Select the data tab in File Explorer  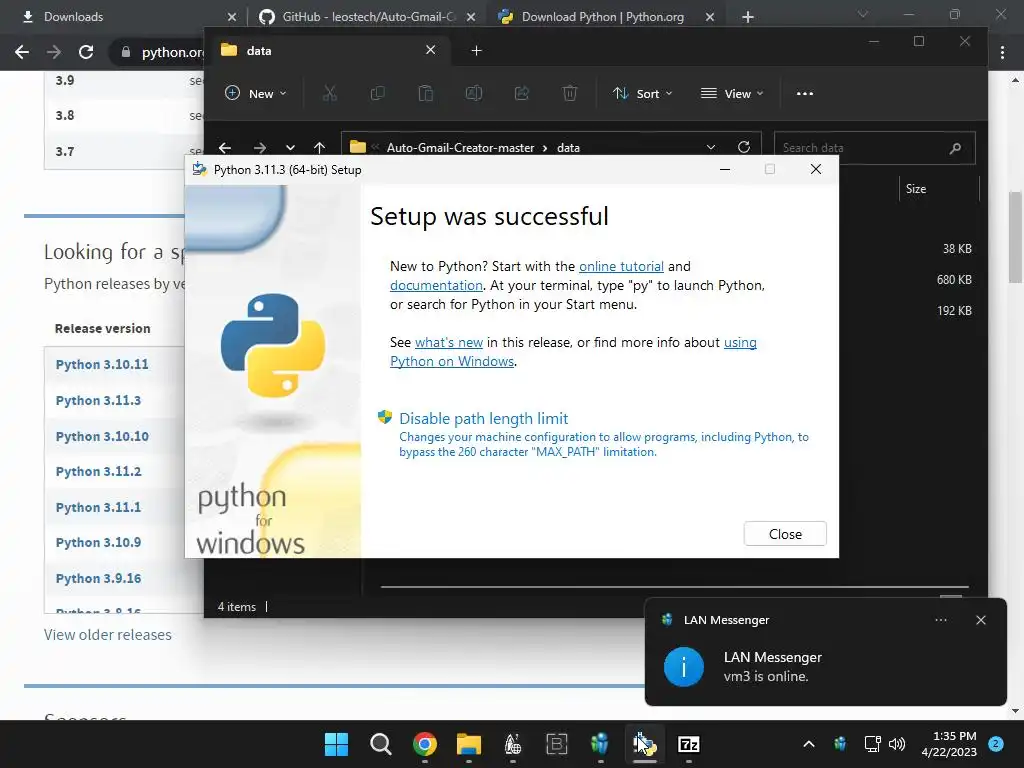328,50
